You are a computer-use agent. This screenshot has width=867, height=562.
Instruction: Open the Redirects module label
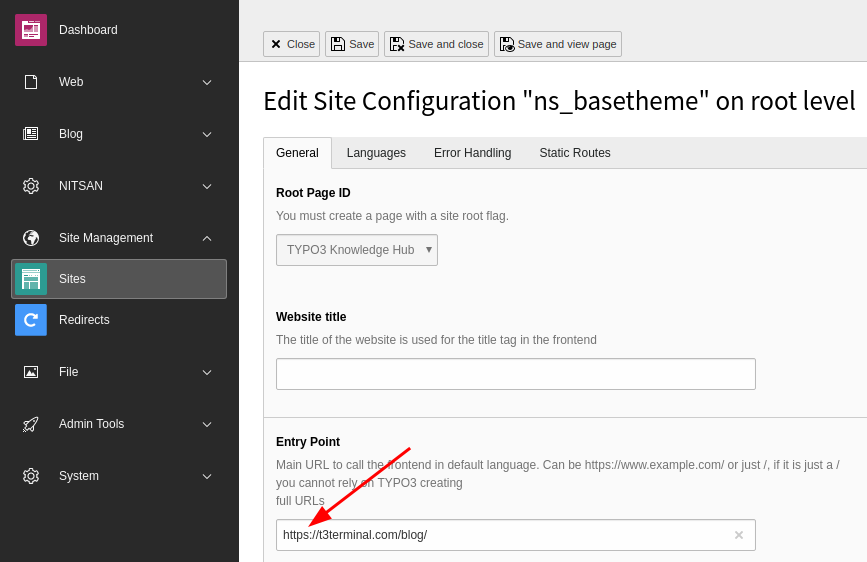point(84,320)
